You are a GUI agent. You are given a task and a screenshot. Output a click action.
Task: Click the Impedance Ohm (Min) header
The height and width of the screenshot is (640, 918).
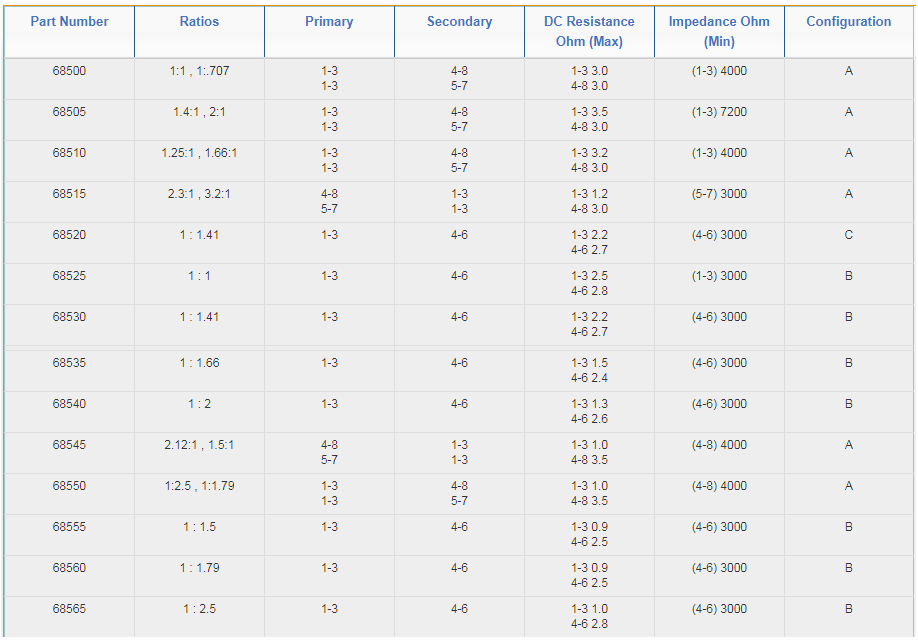(719, 31)
